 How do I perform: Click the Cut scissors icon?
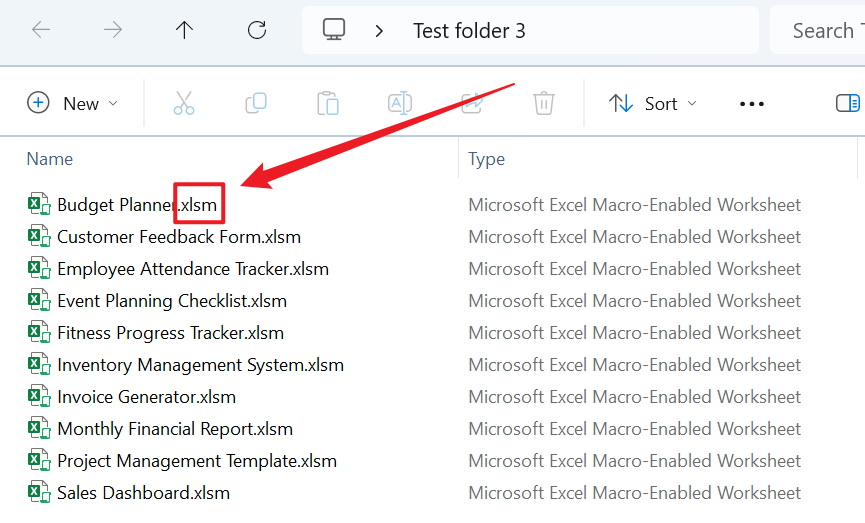[x=184, y=103]
